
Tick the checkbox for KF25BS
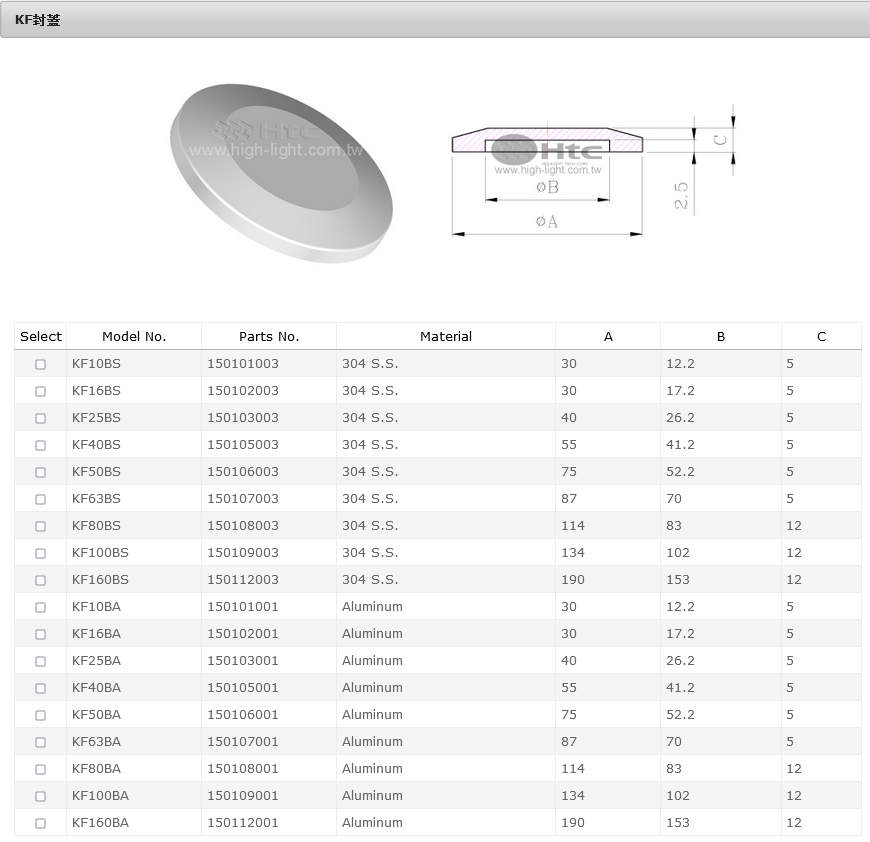coord(40,418)
